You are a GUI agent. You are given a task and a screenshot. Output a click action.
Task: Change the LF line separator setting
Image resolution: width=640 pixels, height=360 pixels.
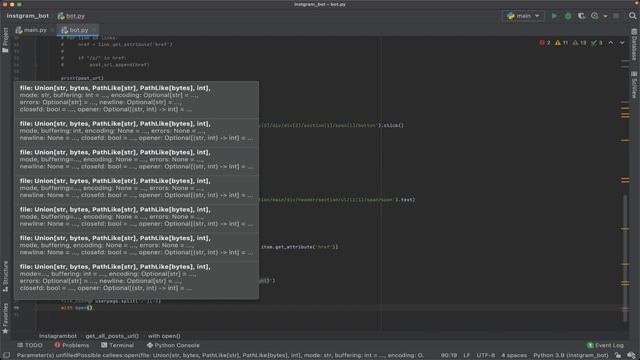pos(467,356)
